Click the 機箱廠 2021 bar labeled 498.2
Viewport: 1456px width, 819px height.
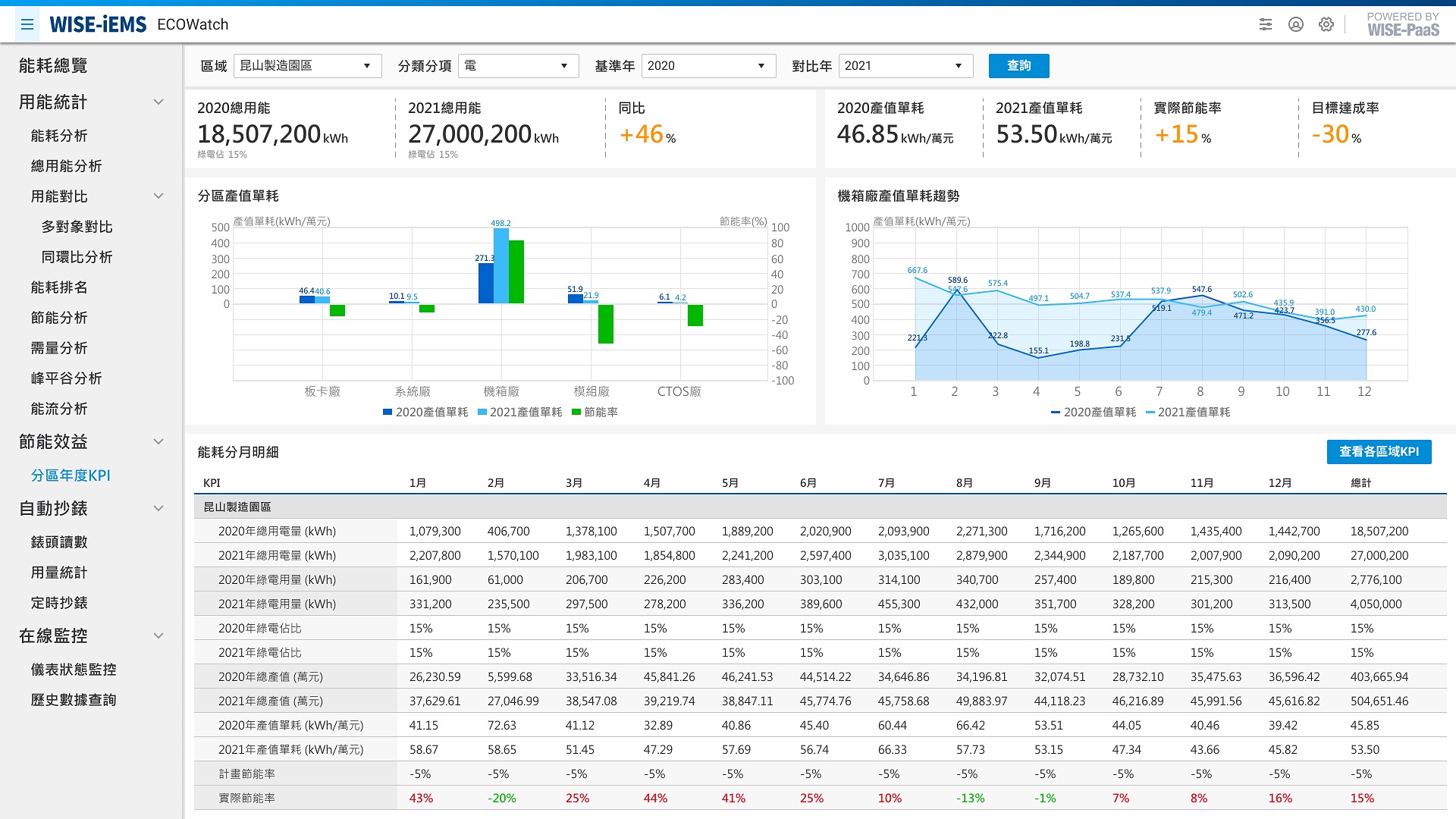click(x=501, y=265)
